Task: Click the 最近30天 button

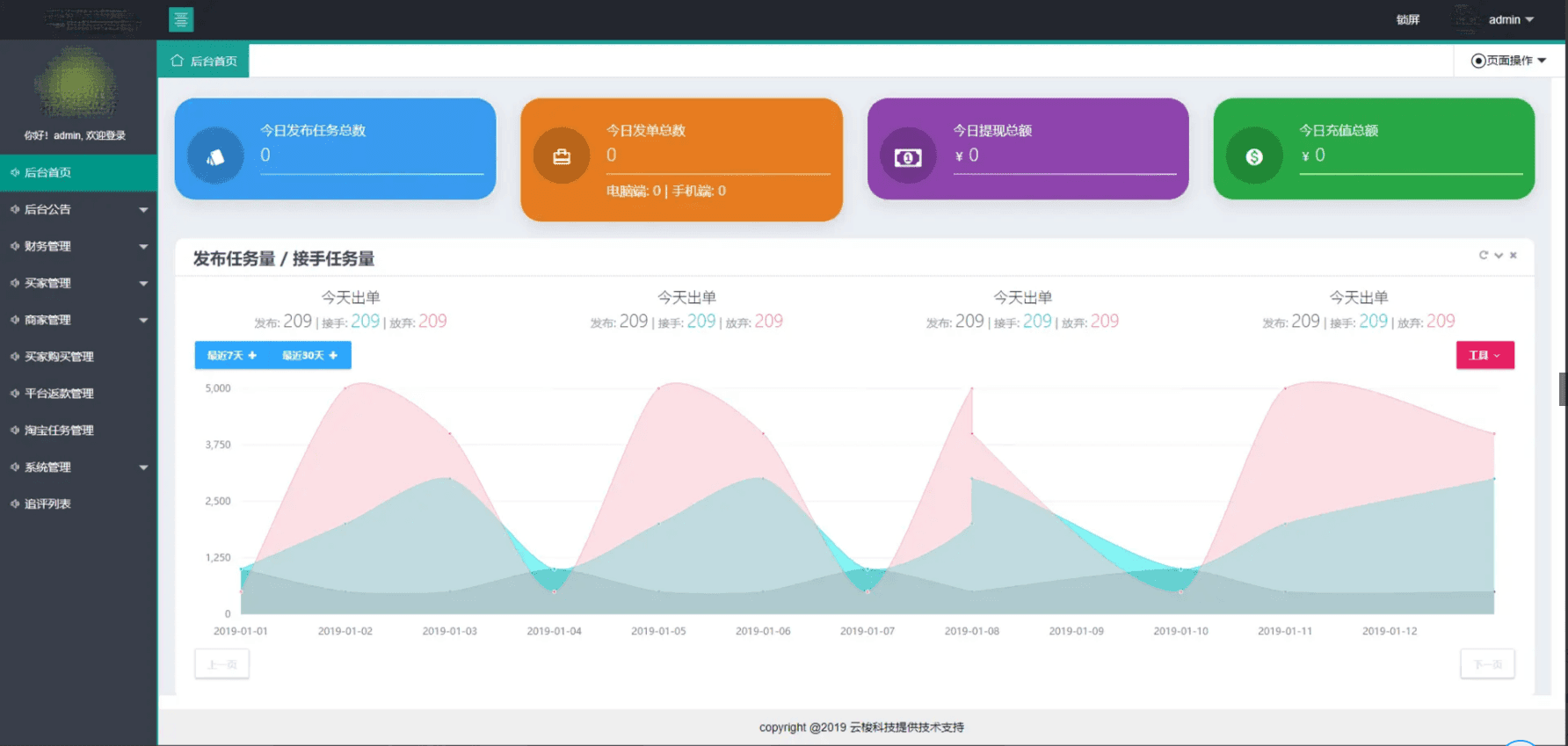Action: coord(309,355)
